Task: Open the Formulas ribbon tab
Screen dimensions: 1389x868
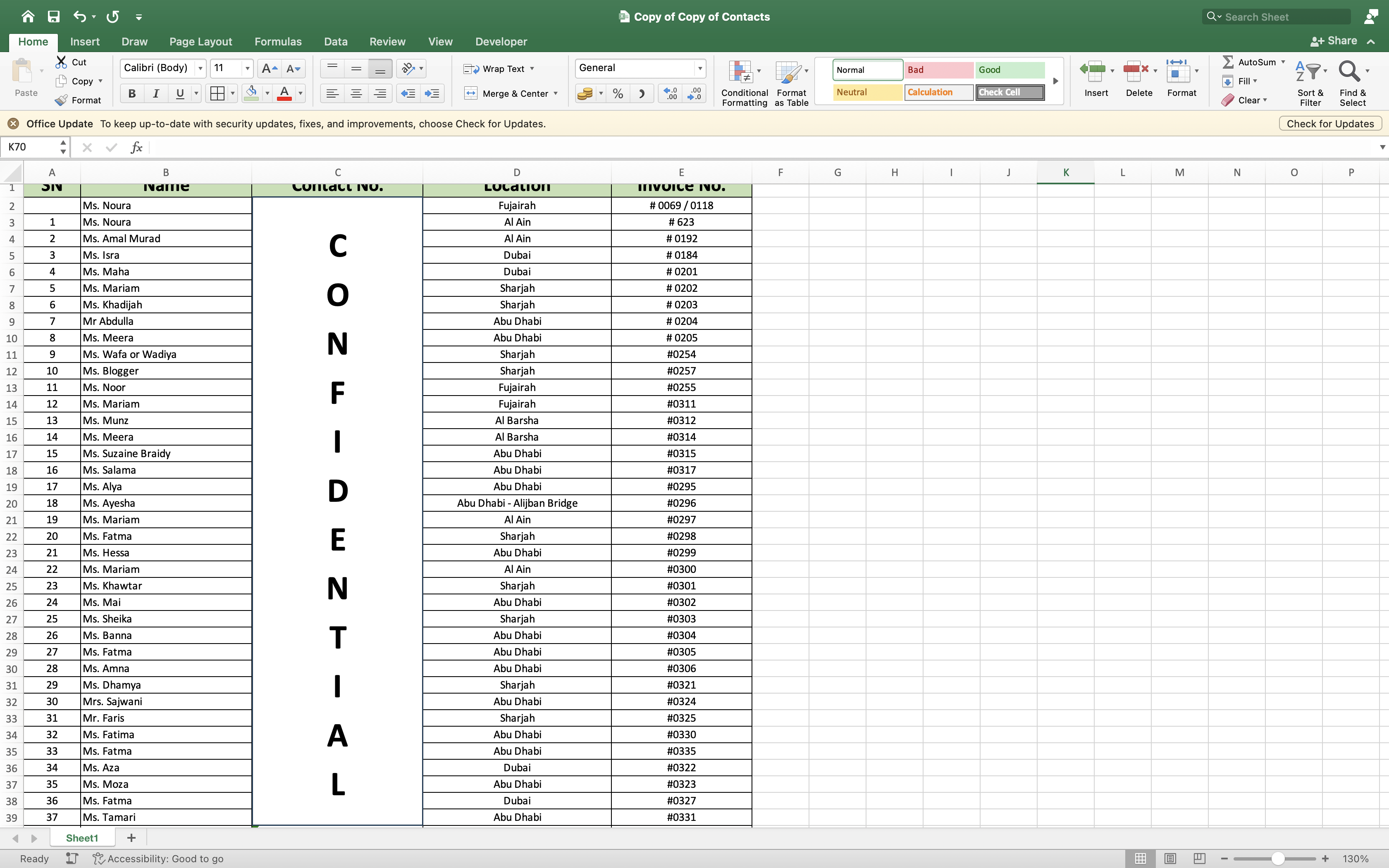Action: pyautogui.click(x=278, y=41)
